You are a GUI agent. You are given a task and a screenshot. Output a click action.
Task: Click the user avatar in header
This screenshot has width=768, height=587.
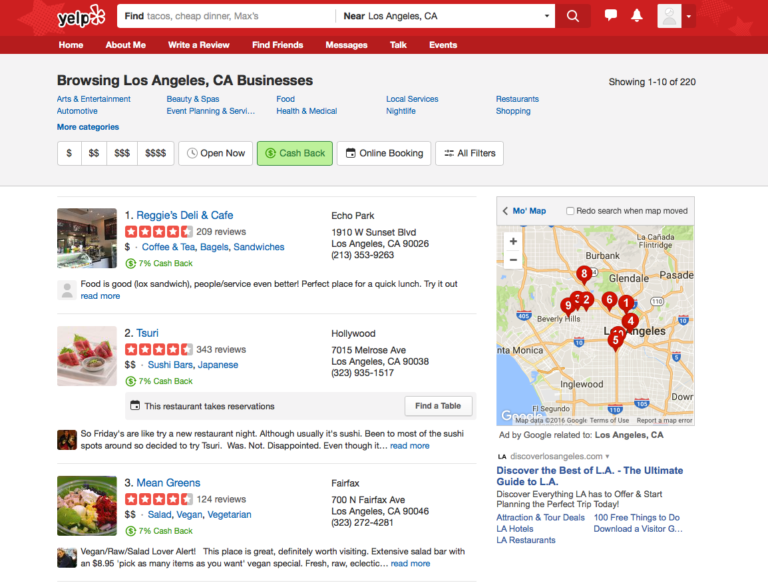[x=669, y=16]
